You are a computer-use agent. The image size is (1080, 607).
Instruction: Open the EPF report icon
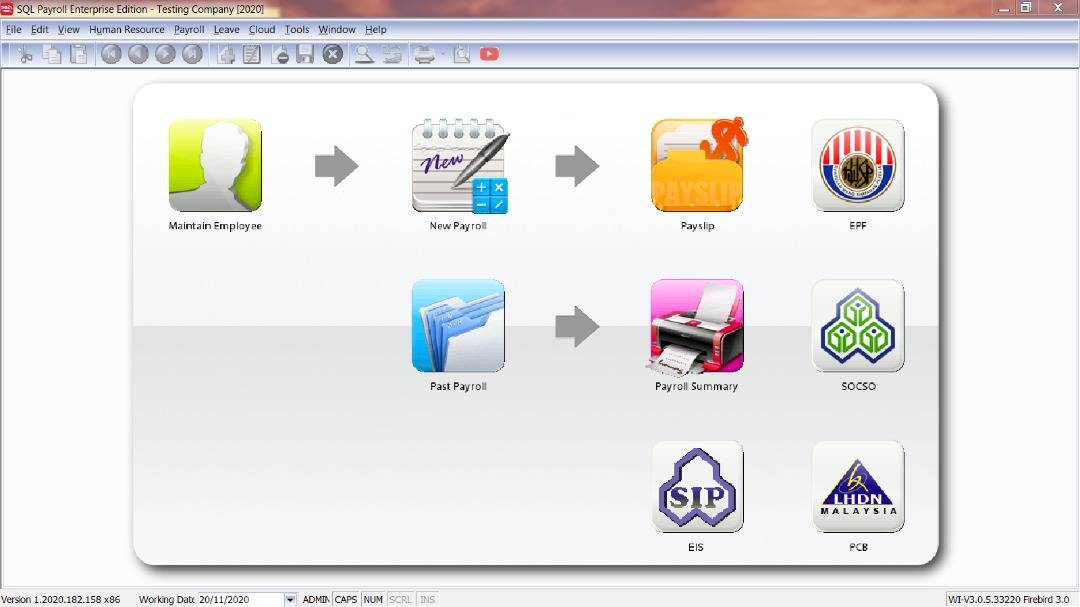click(858, 166)
